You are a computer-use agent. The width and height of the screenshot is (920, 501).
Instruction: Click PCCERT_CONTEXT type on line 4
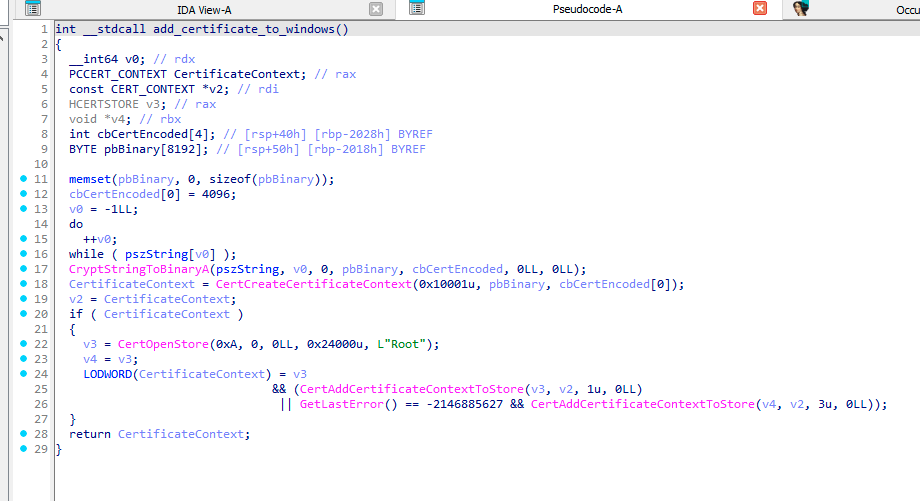click(x=117, y=75)
